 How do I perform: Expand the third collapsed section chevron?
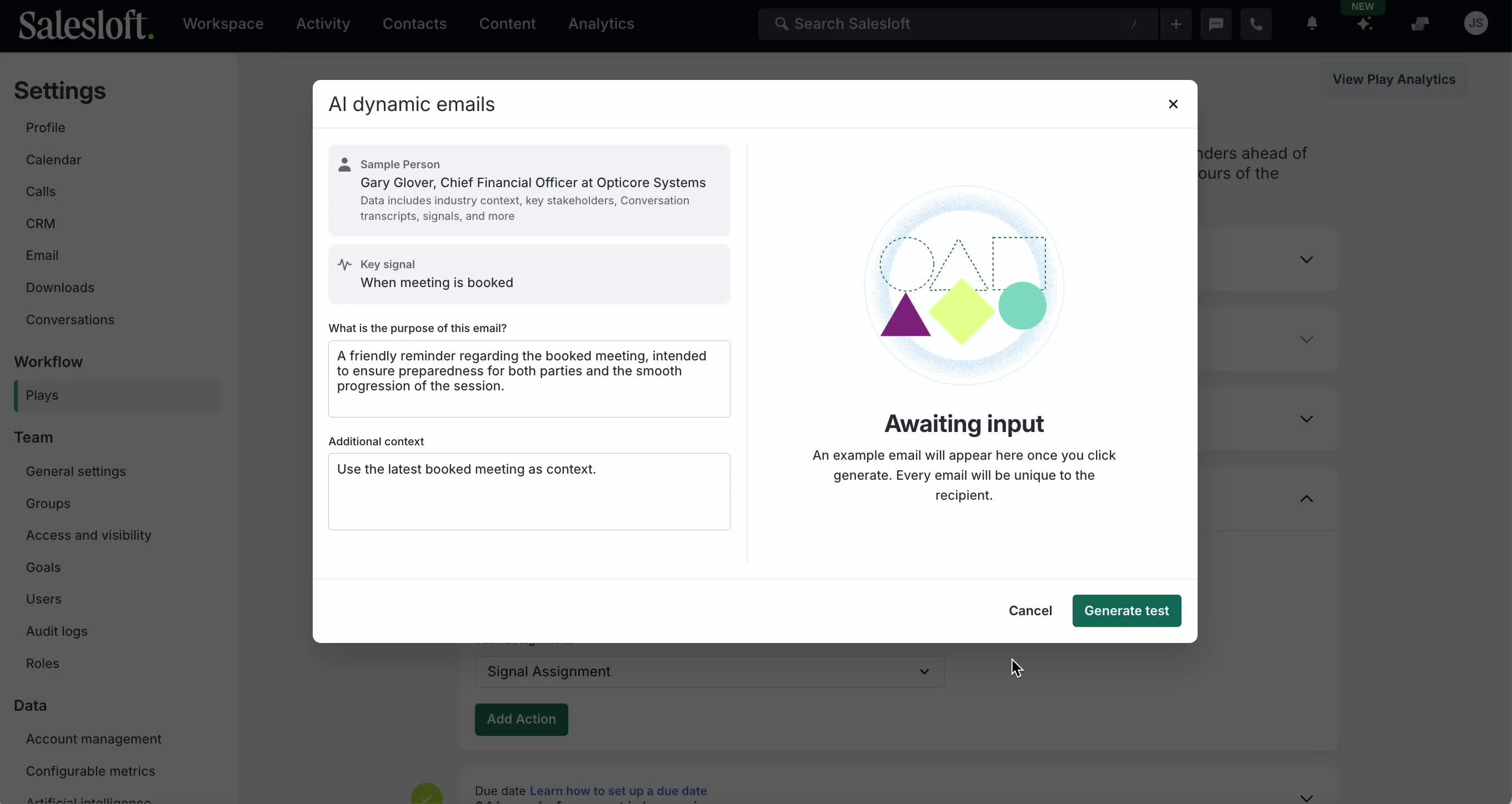click(x=1306, y=419)
